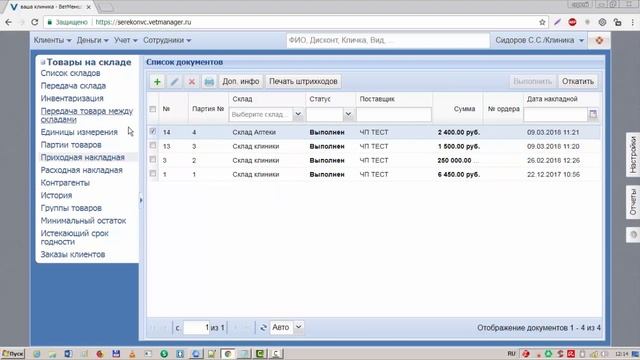Toggle the select-all checkbox in the table header
Viewport: 640px width, 360px height.
coord(153,109)
